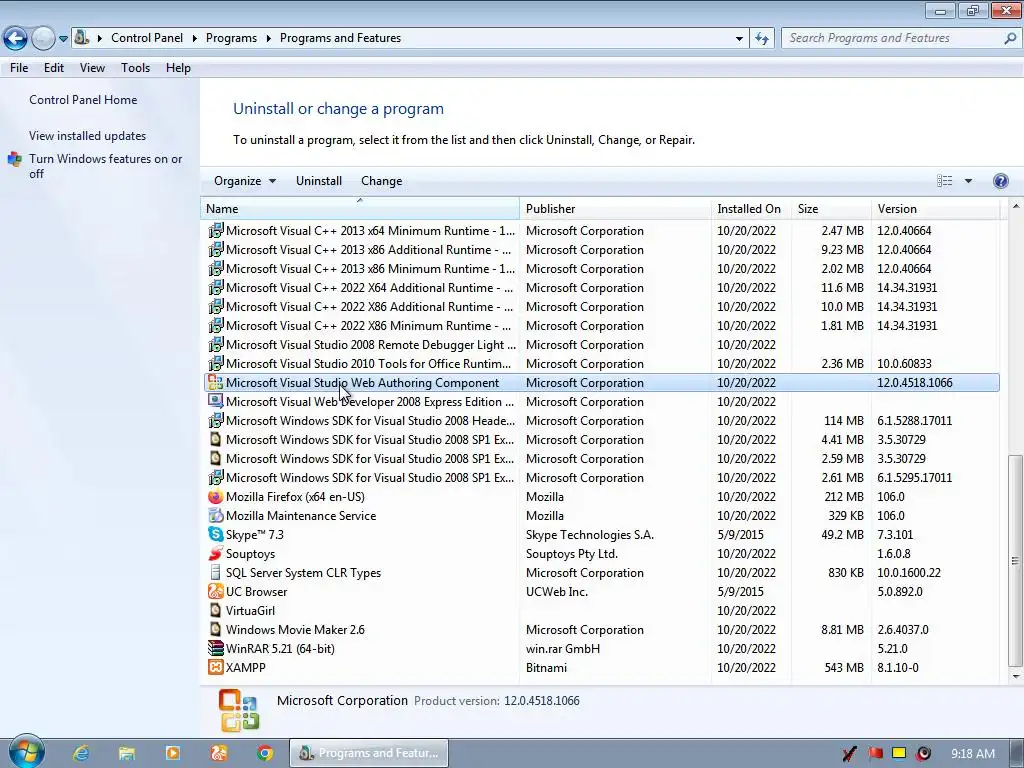
Task: Expand the arrow after Control Panel breadcrumb
Action: 195,39
